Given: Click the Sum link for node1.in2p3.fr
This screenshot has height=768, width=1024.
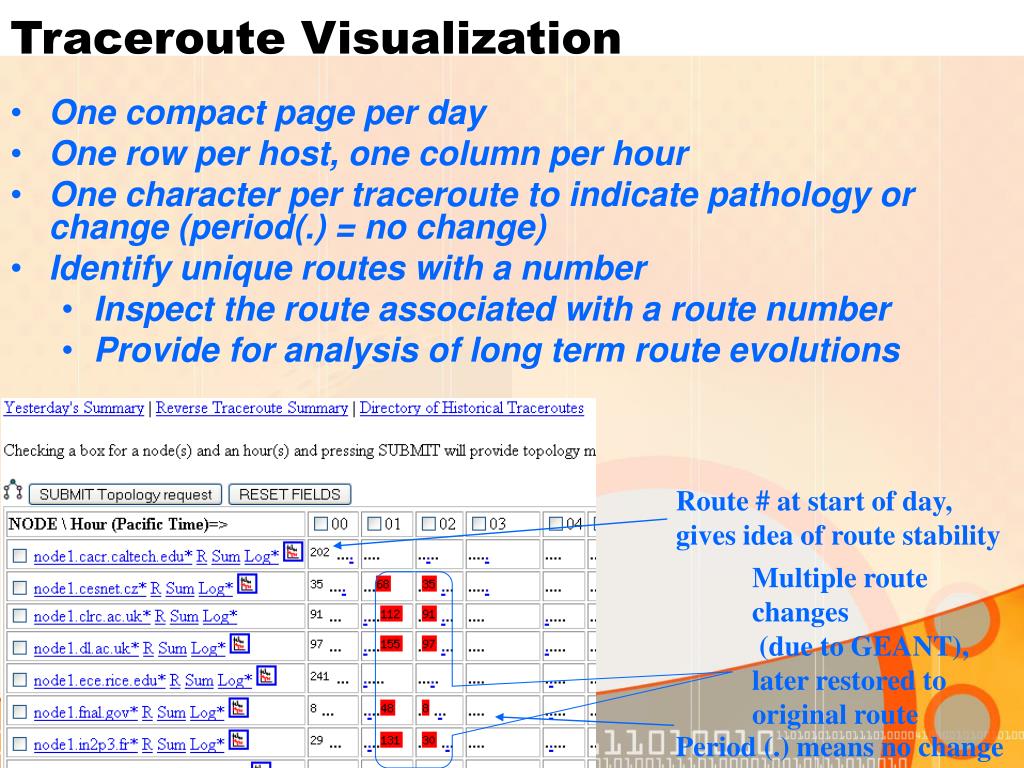Looking at the screenshot, I should tap(172, 744).
